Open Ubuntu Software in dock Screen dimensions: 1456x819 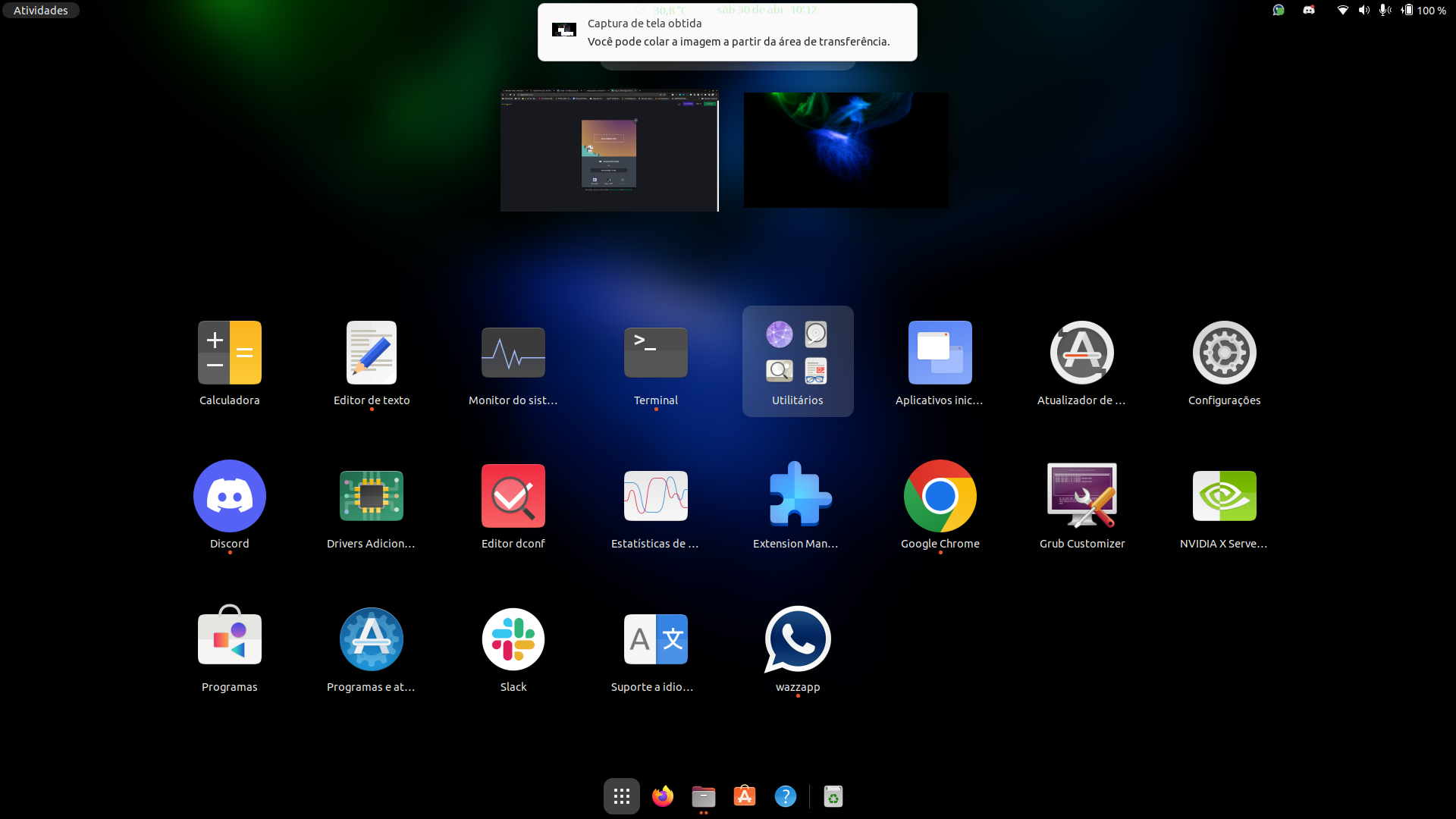(x=745, y=796)
